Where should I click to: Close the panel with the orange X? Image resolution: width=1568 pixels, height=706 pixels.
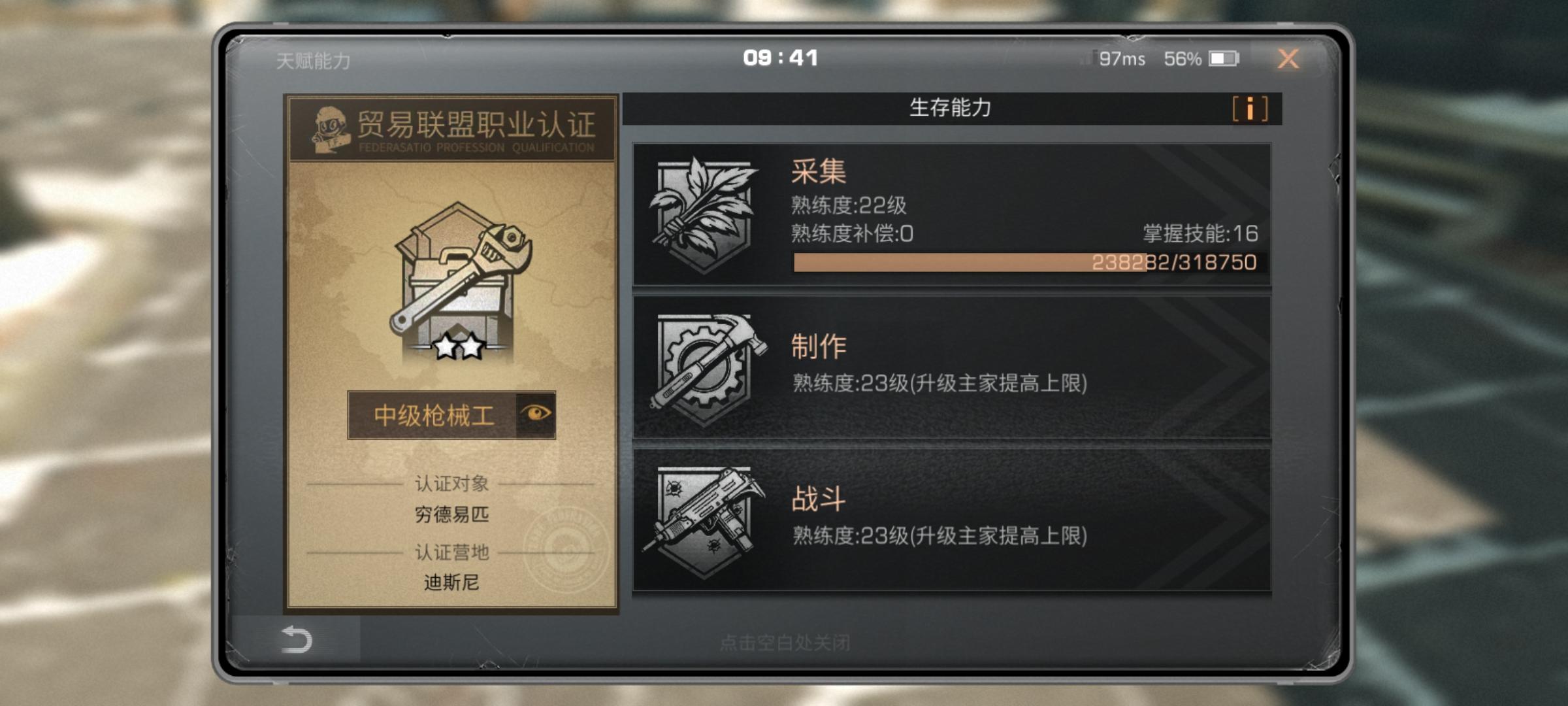[x=1288, y=59]
